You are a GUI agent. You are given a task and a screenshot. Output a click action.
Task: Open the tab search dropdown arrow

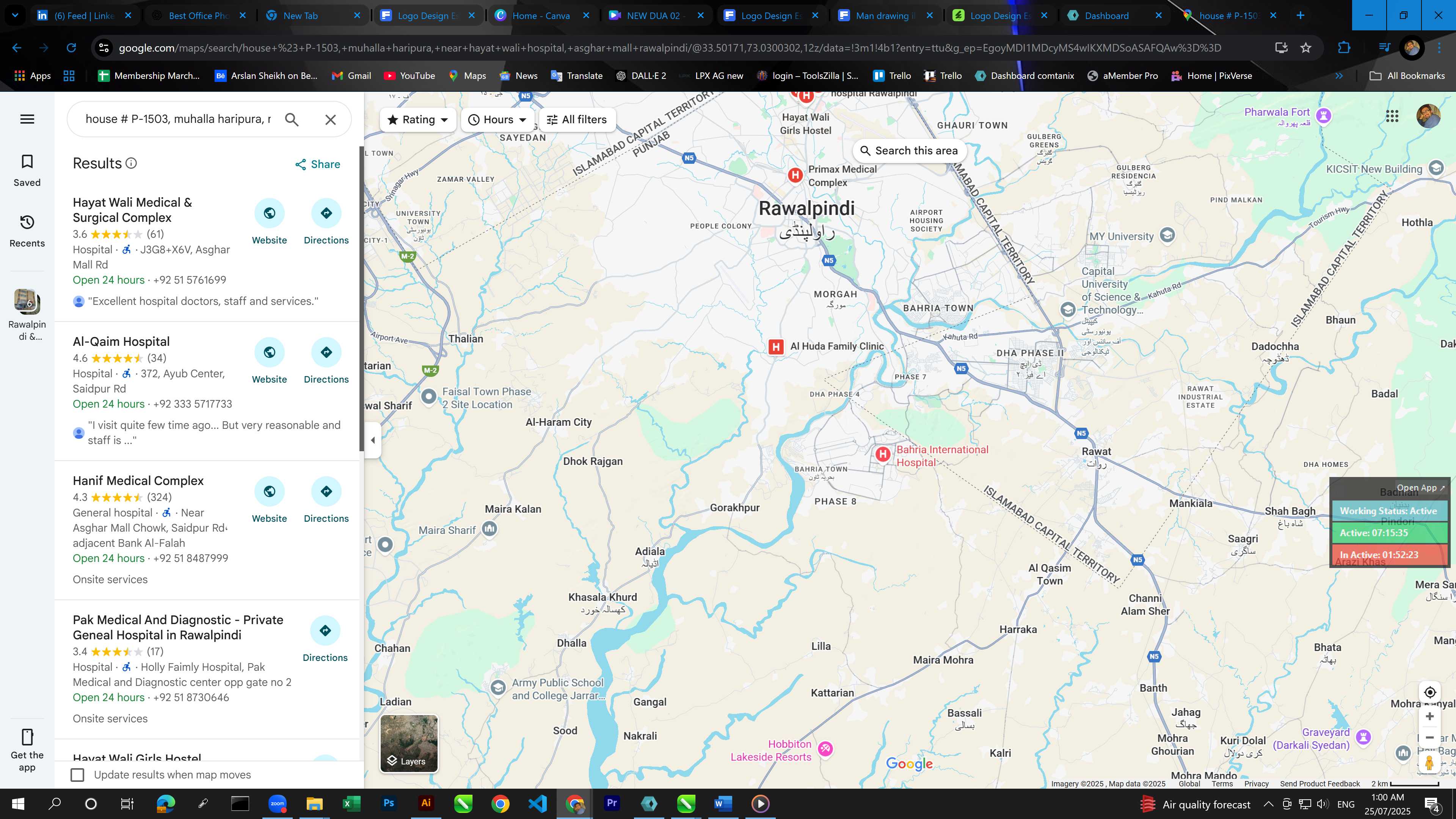pyautogui.click(x=15, y=16)
